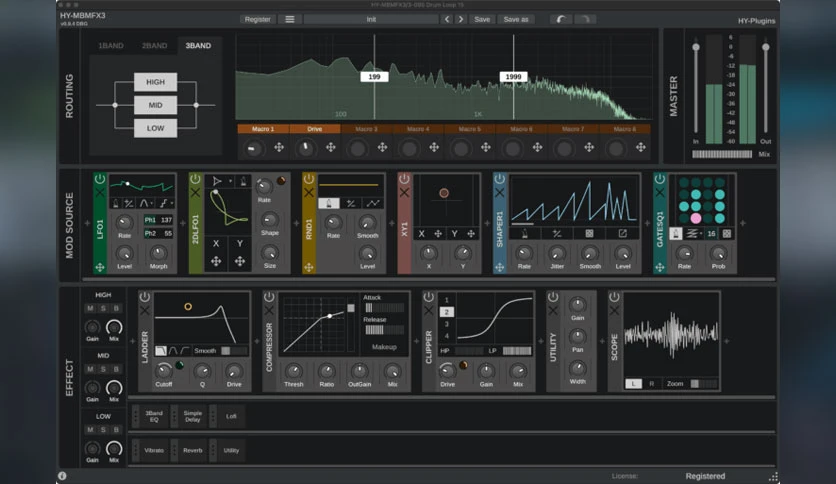
Task: Click the 1999 crossover frequency marker
Action: click(x=513, y=77)
